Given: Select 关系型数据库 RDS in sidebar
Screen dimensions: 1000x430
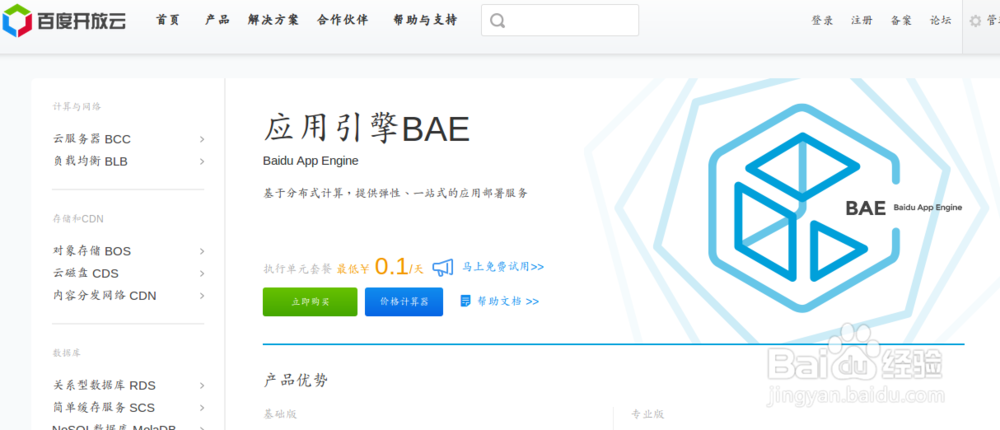Looking at the screenshot, I should tap(105, 385).
